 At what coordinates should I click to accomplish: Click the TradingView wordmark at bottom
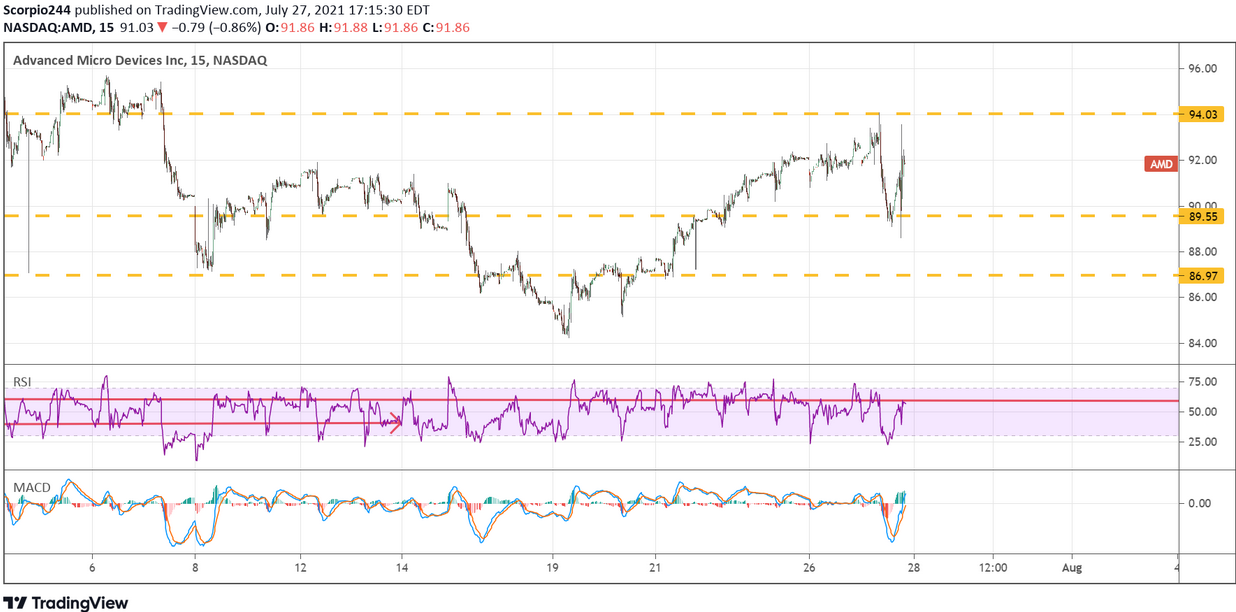81,603
